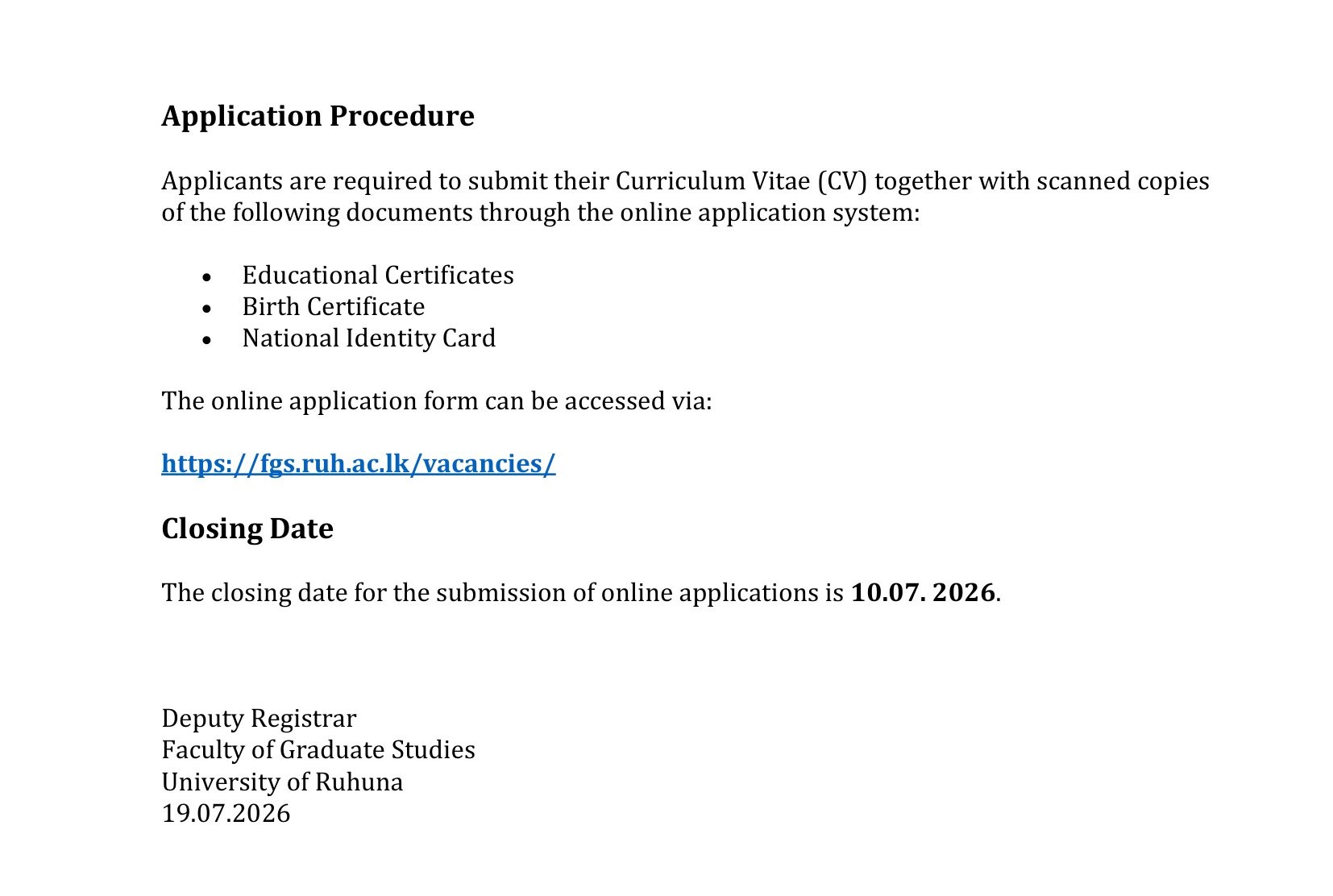Screen dimensions: 1333x896
Task: Click the Deputy Registrar signature line
Action: pos(259,719)
